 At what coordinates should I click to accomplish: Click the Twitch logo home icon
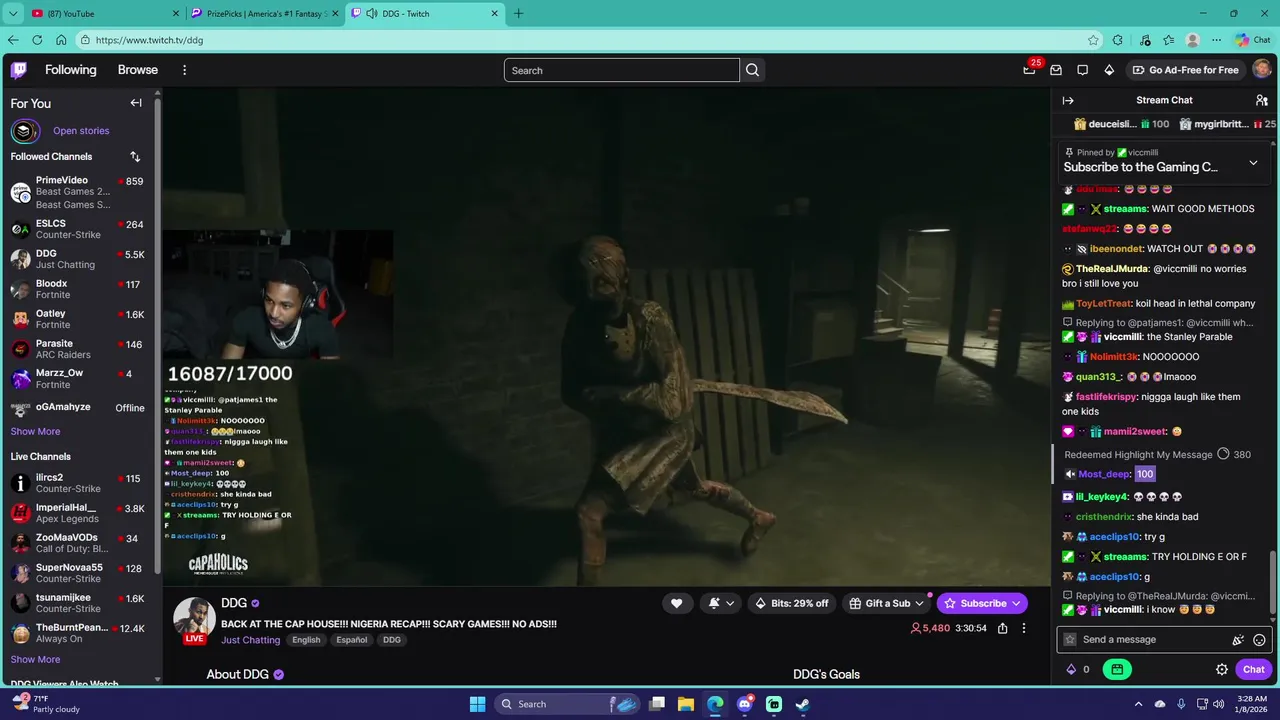(19, 70)
